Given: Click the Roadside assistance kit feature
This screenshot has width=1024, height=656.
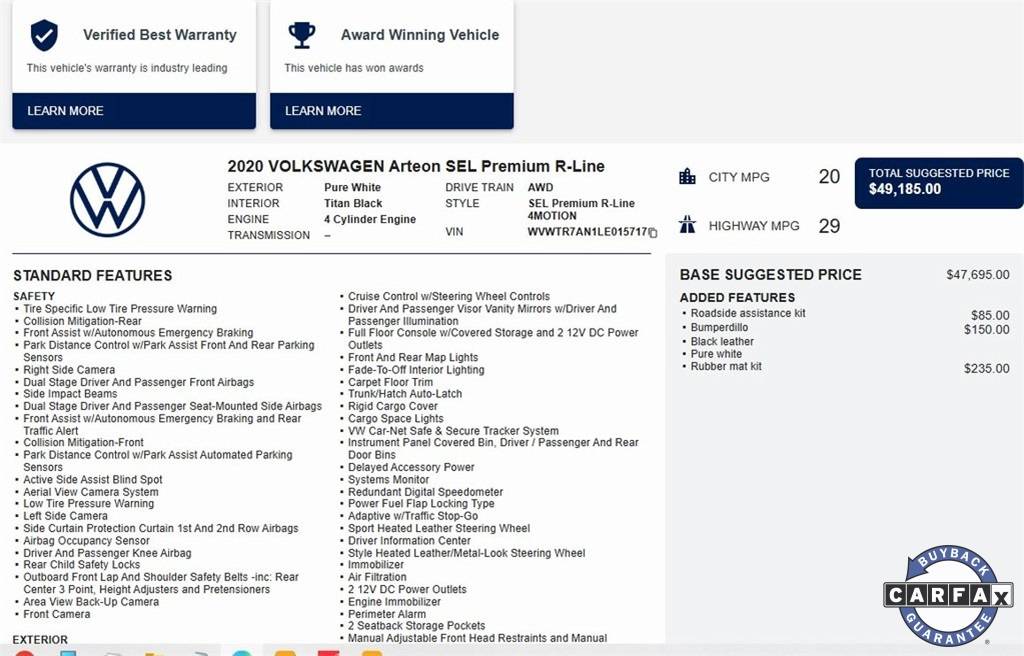Looking at the screenshot, I should click(x=748, y=313).
